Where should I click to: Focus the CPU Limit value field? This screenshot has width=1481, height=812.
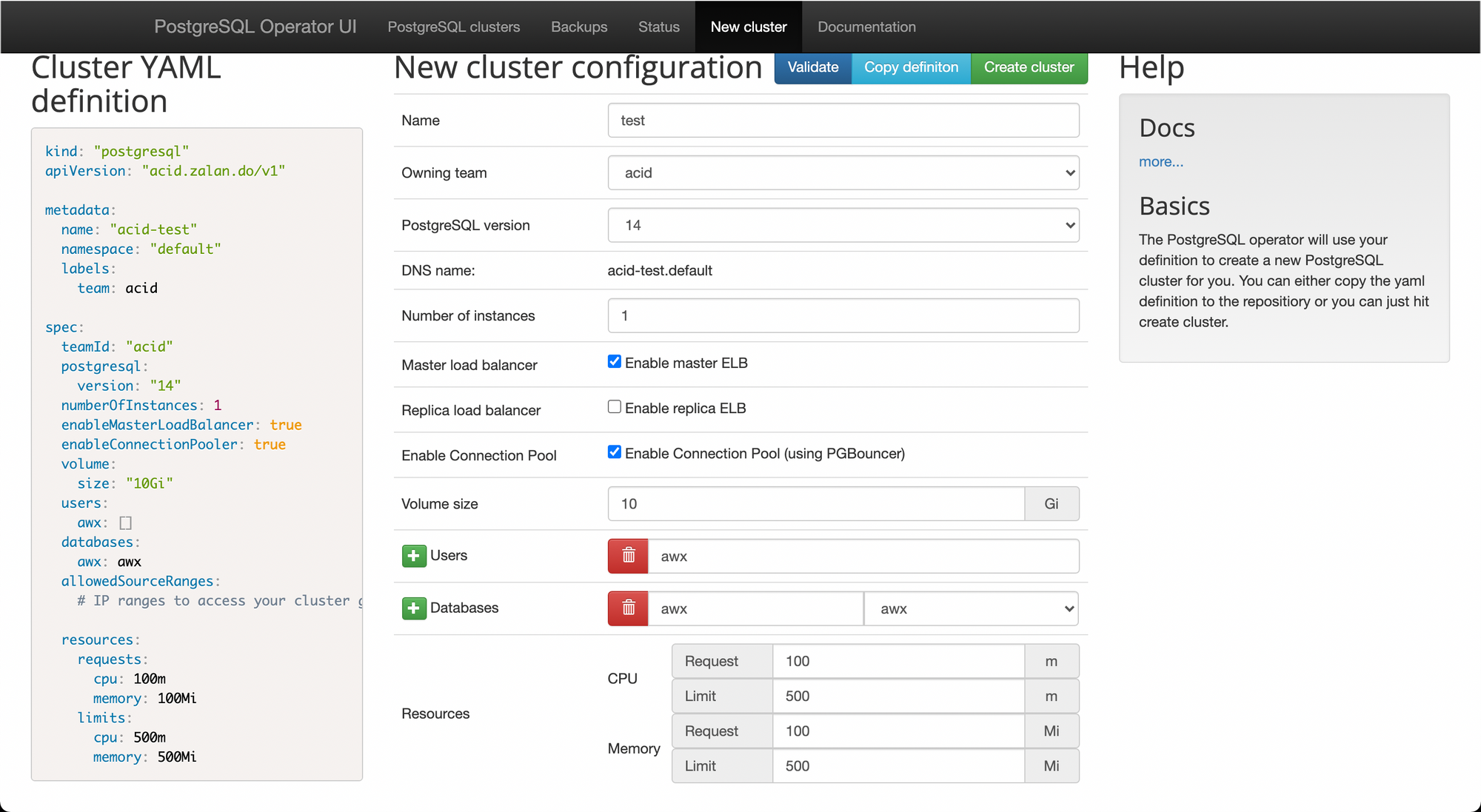pyautogui.click(x=897, y=697)
